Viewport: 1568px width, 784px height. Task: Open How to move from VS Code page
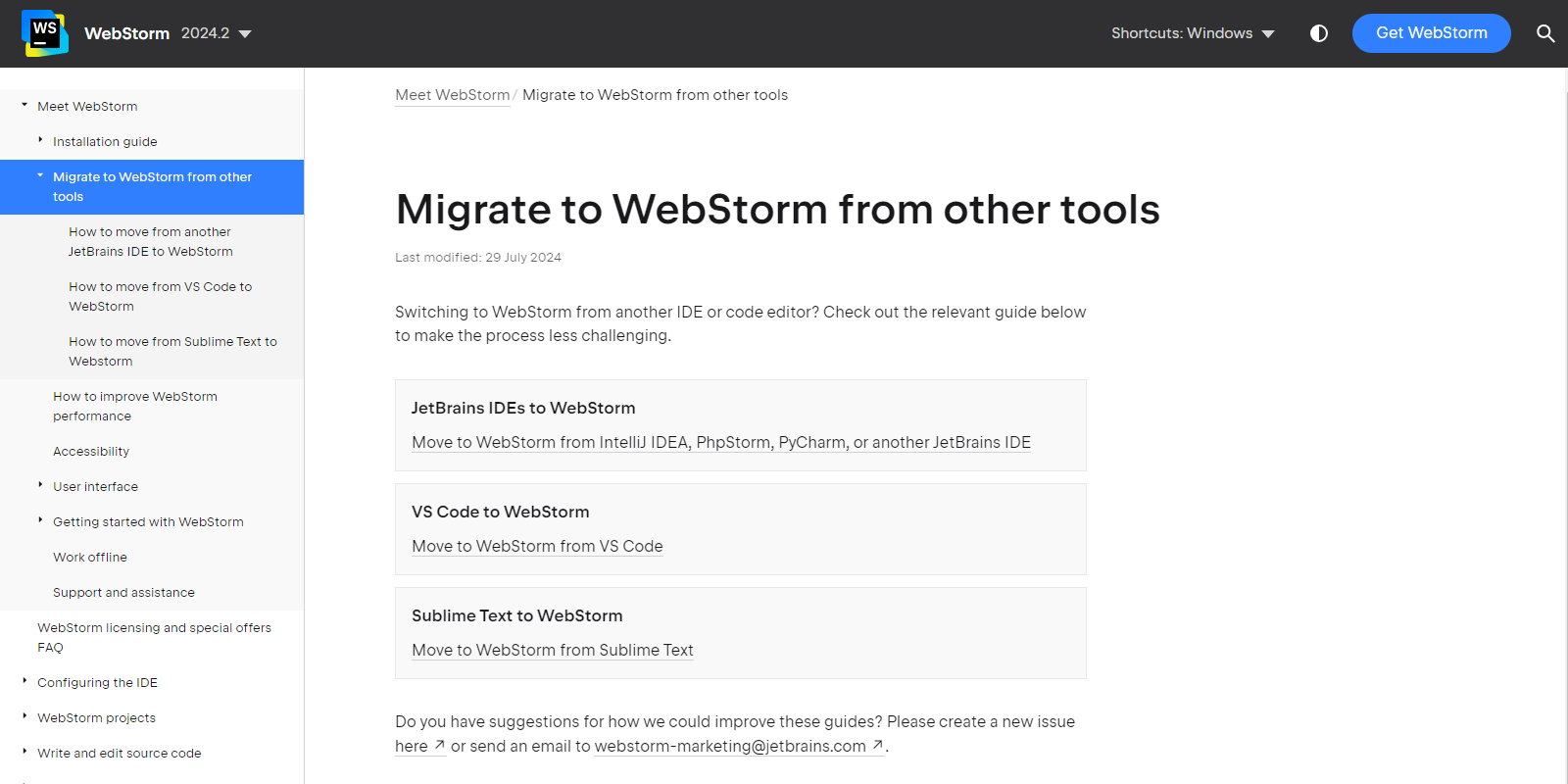pyautogui.click(x=160, y=296)
